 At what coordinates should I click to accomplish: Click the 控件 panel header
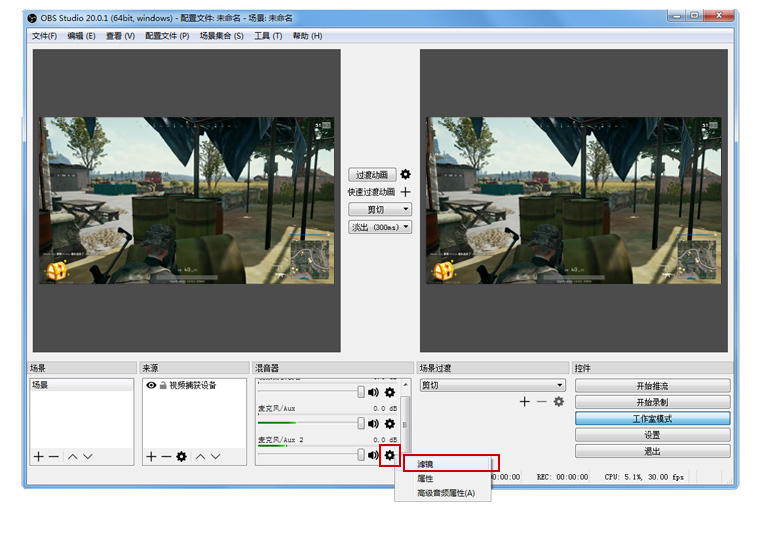[x=652, y=368]
